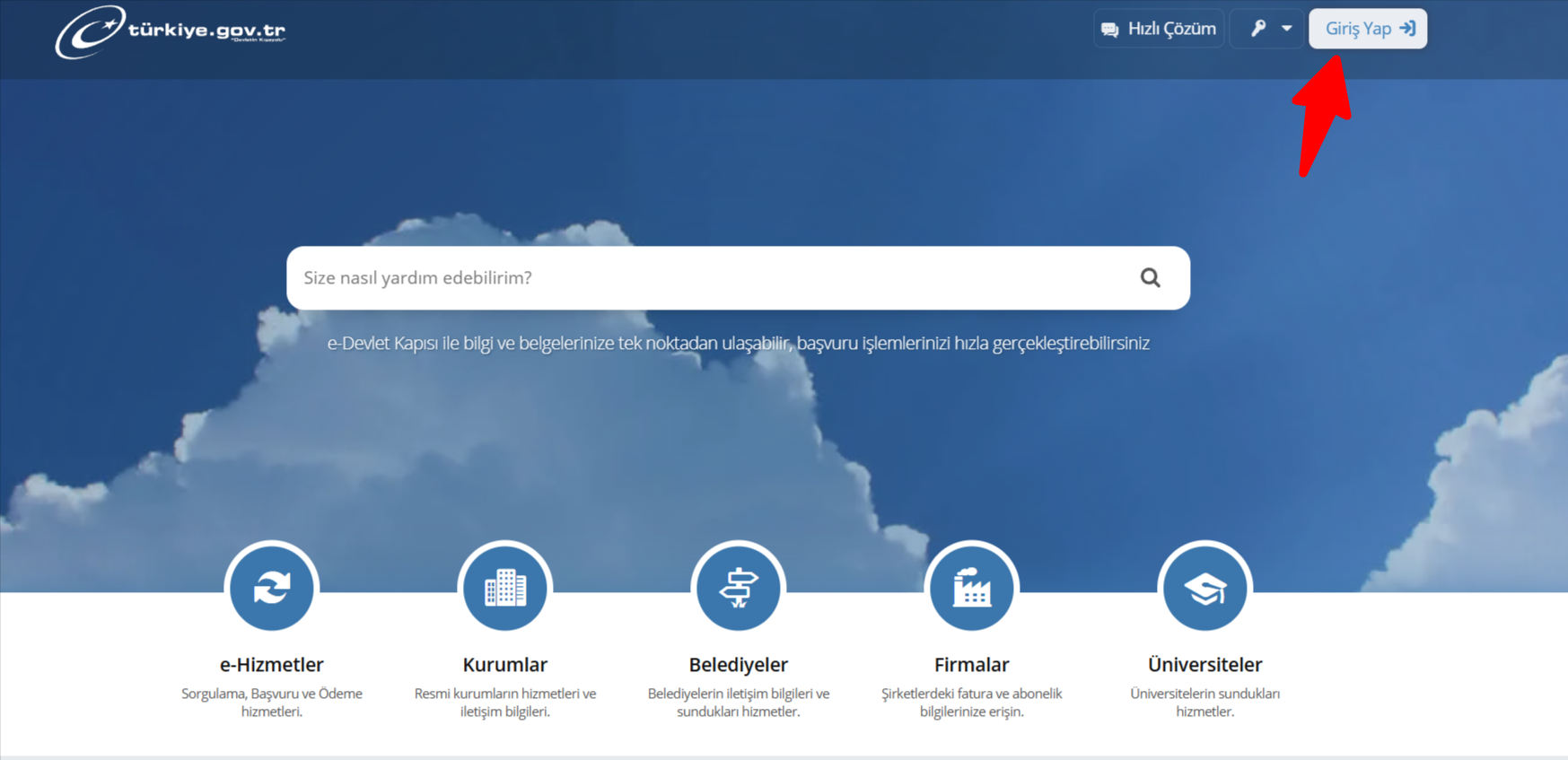Select the Üniversiteler graduation cap icon

point(1204,589)
